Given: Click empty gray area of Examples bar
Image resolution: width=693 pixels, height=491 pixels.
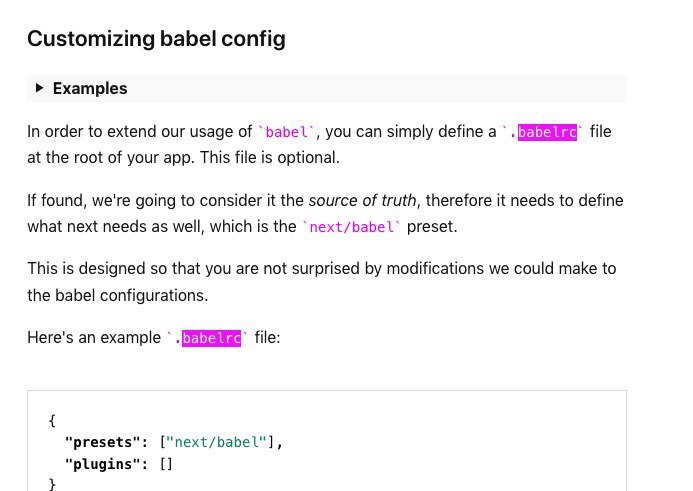Looking at the screenshot, I should pos(376,88).
